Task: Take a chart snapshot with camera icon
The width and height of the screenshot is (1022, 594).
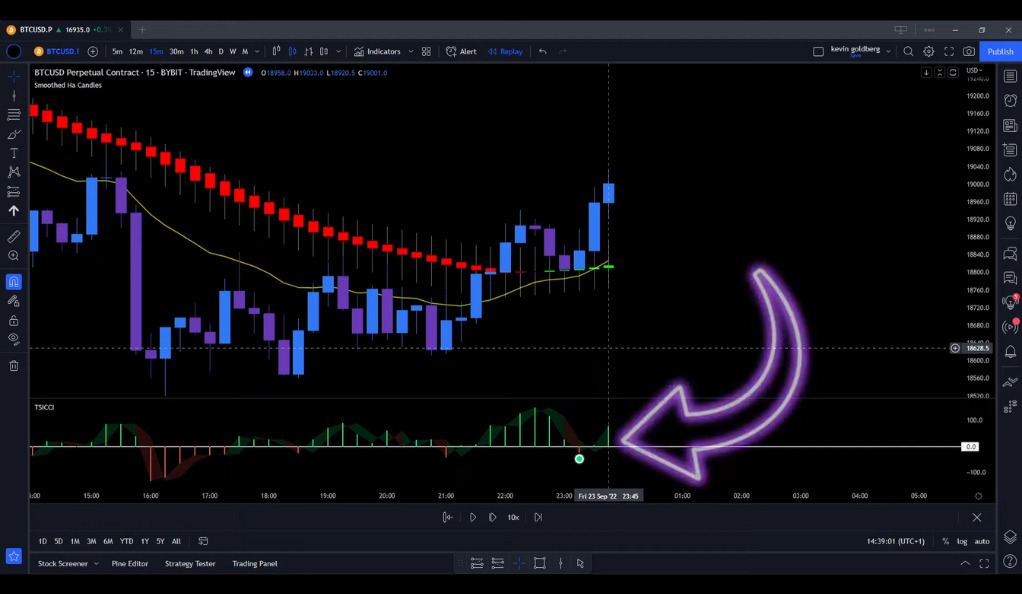Action: [x=969, y=52]
